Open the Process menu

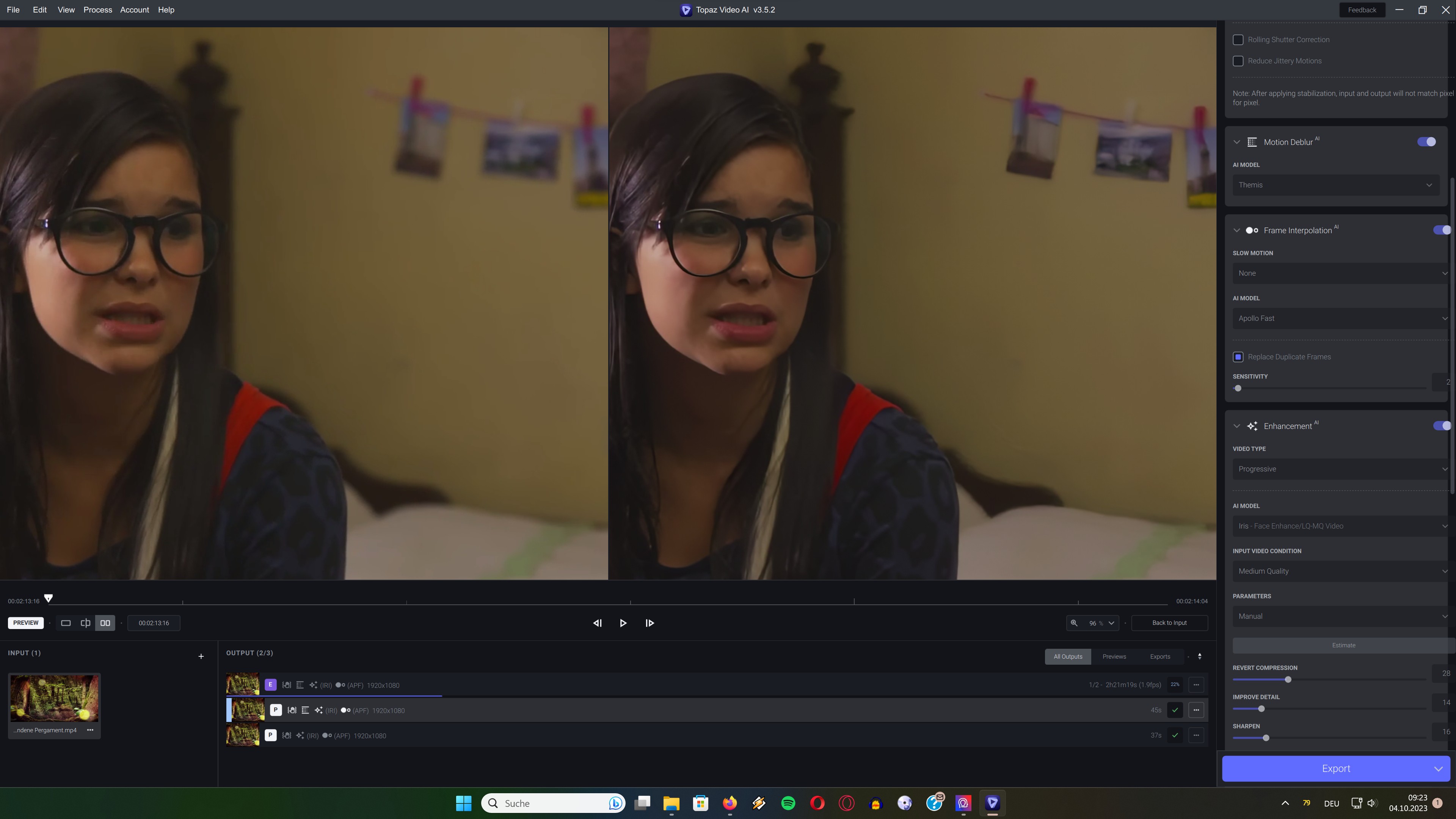click(97, 9)
